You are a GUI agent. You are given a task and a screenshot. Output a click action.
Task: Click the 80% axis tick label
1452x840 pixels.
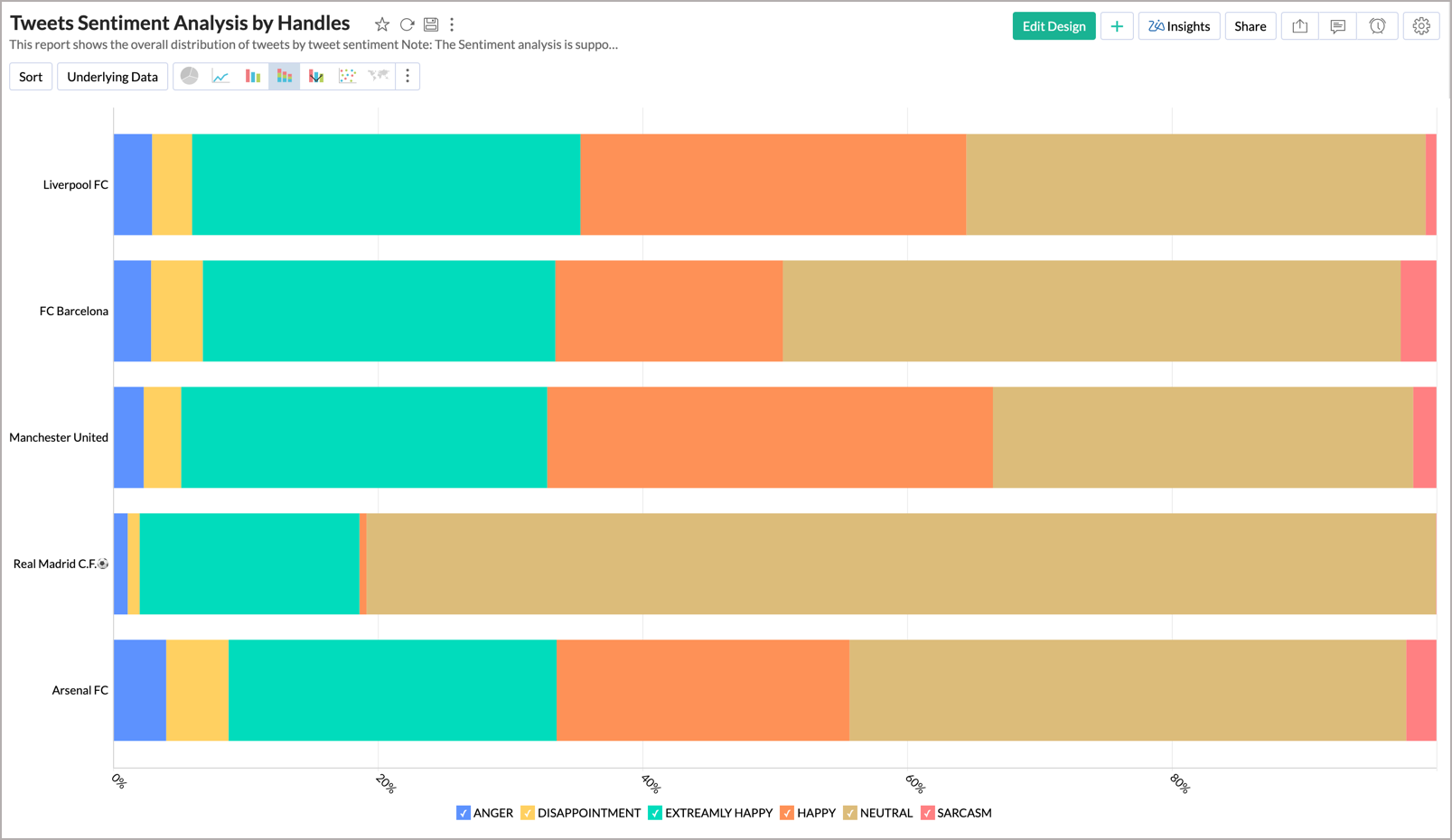[x=1179, y=783]
